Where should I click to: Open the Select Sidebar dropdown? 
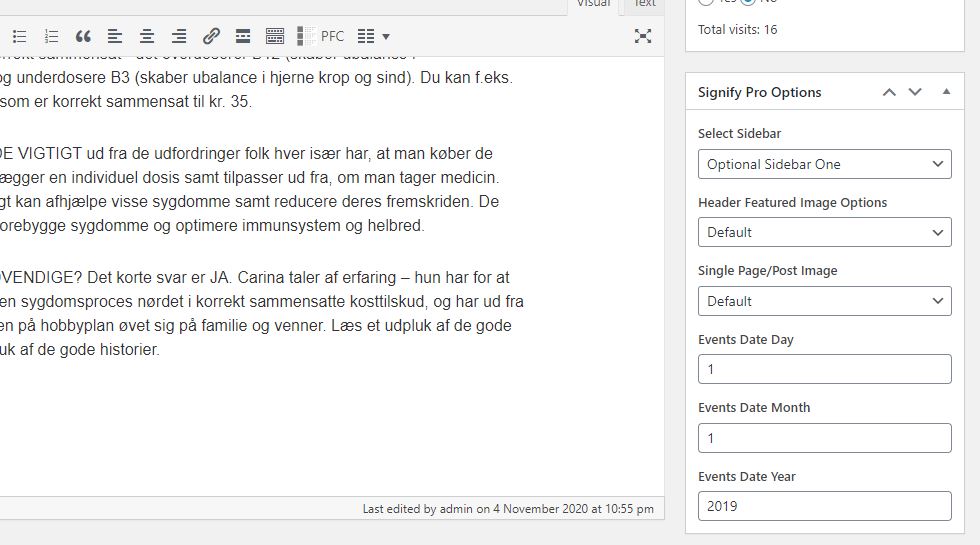[x=824, y=164]
